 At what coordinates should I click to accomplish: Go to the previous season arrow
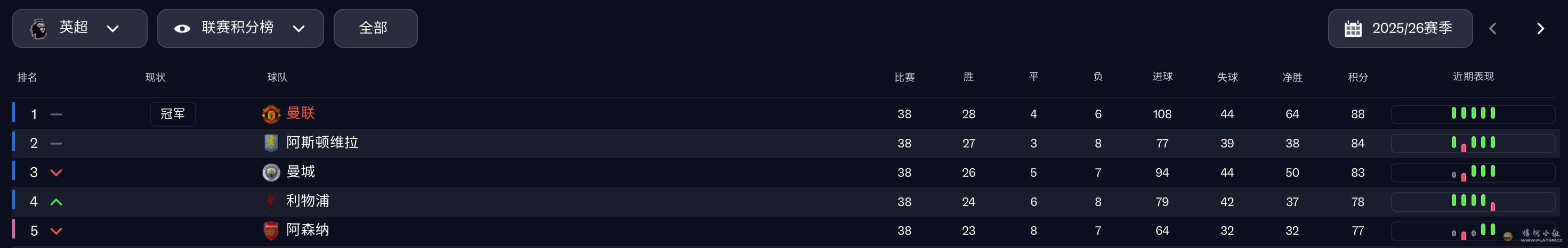coord(1492,29)
